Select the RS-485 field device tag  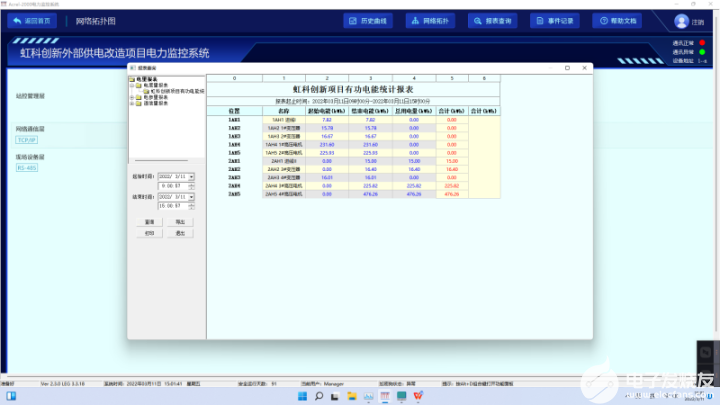[27, 168]
